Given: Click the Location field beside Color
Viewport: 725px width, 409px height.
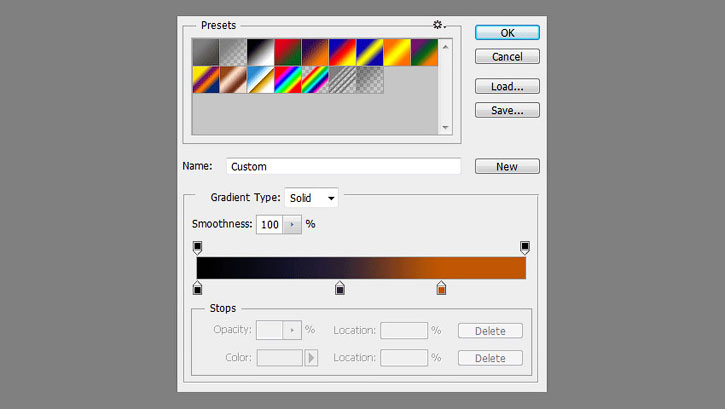Looking at the screenshot, I should coord(404,358).
